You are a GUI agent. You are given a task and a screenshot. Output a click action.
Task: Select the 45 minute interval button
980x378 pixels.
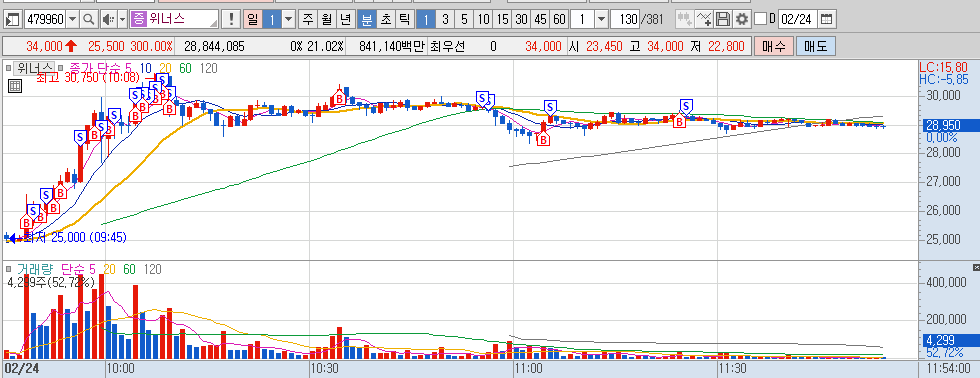coord(540,19)
